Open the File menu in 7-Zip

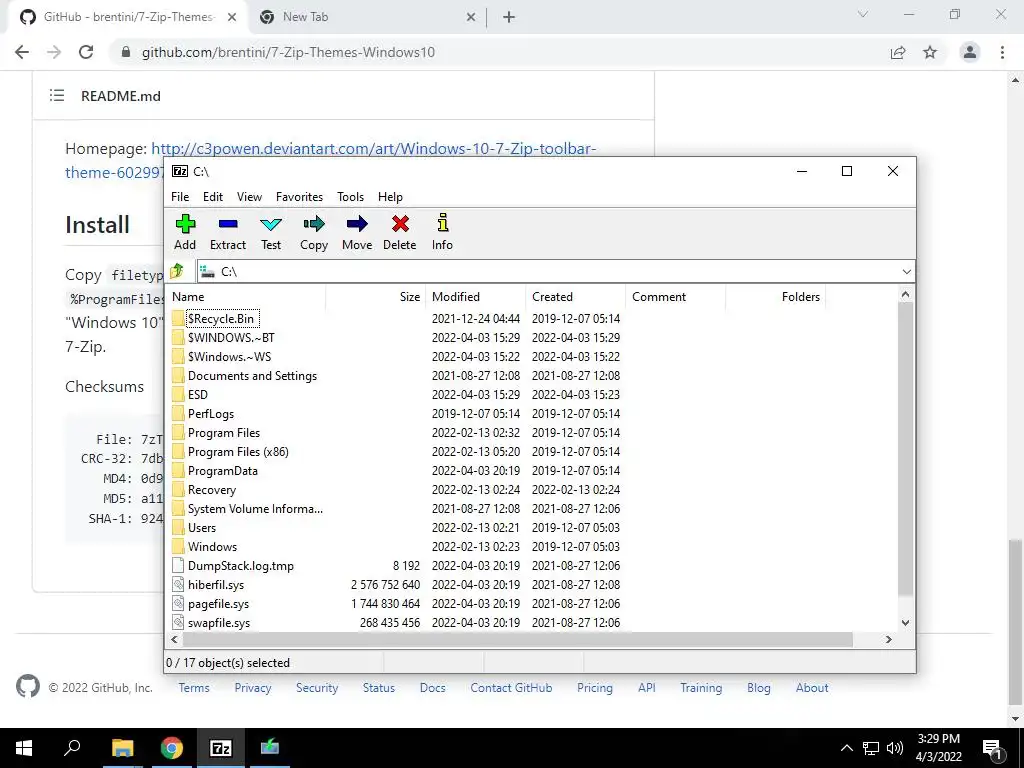[180, 197]
